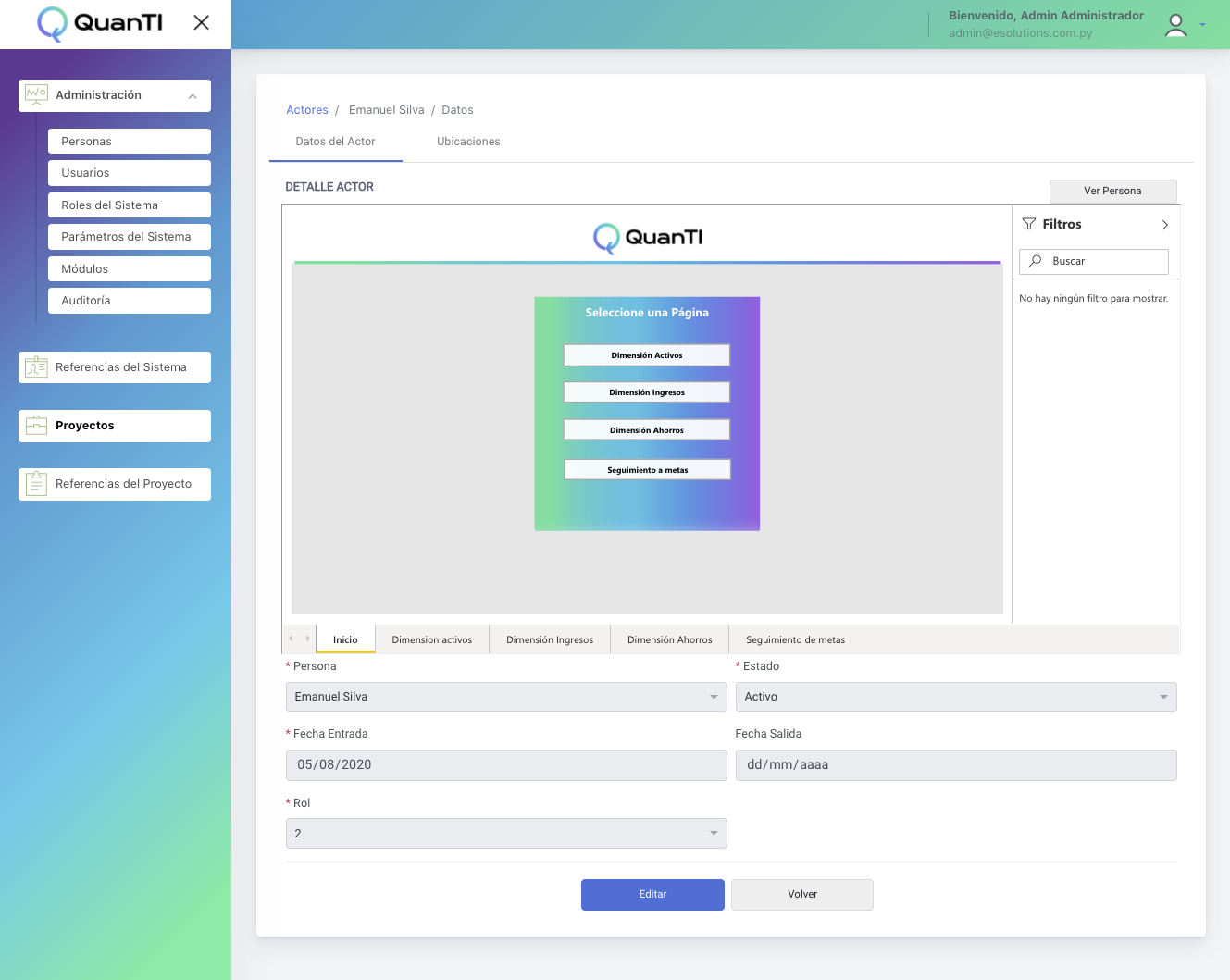Click the search magnifier icon in filters
1230x980 pixels.
1036,261
